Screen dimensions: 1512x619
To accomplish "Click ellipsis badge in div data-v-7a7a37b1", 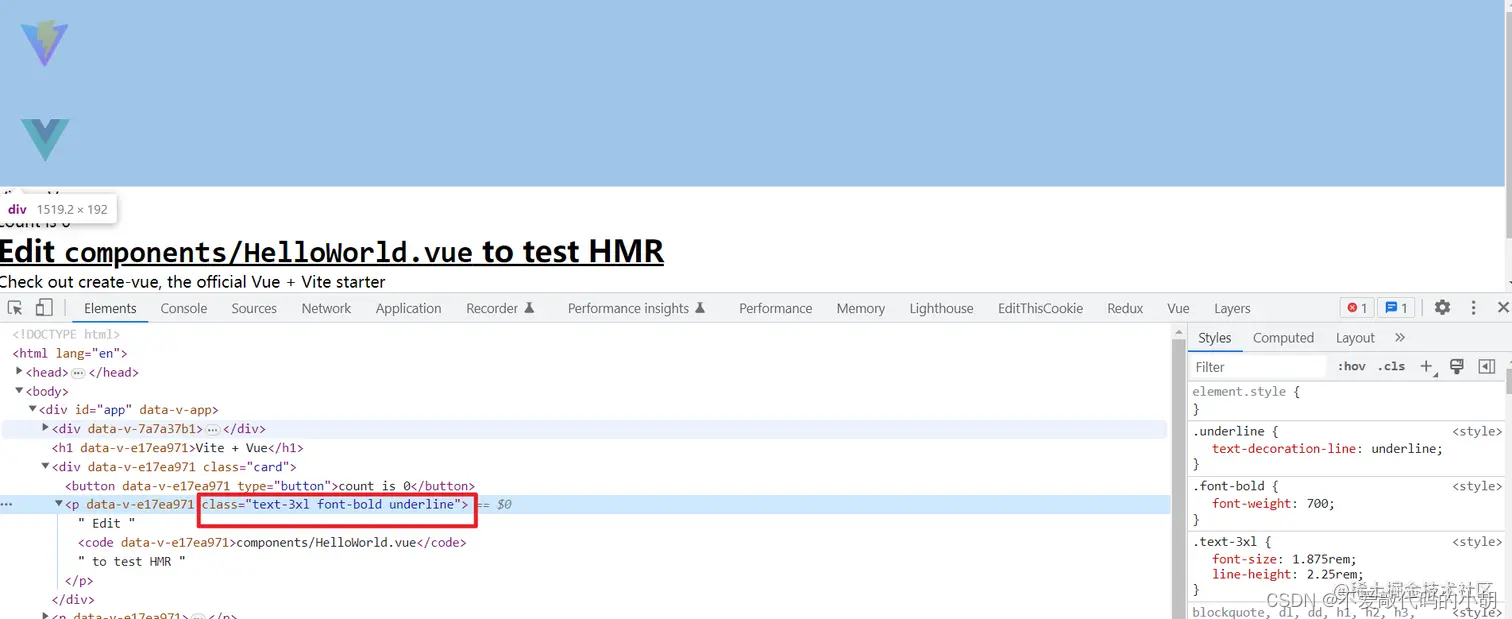I will point(212,429).
